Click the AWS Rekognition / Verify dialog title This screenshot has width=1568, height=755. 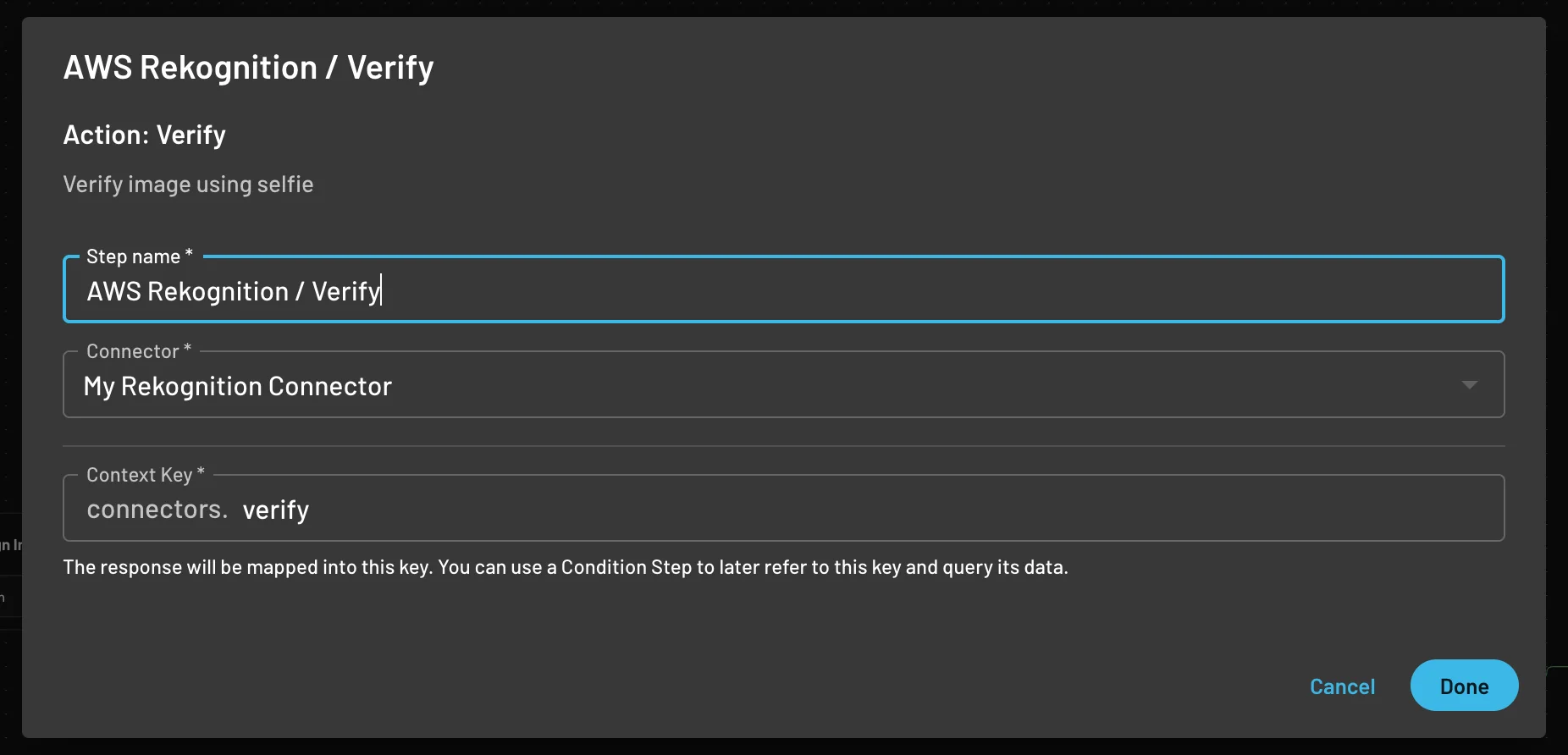coord(248,67)
